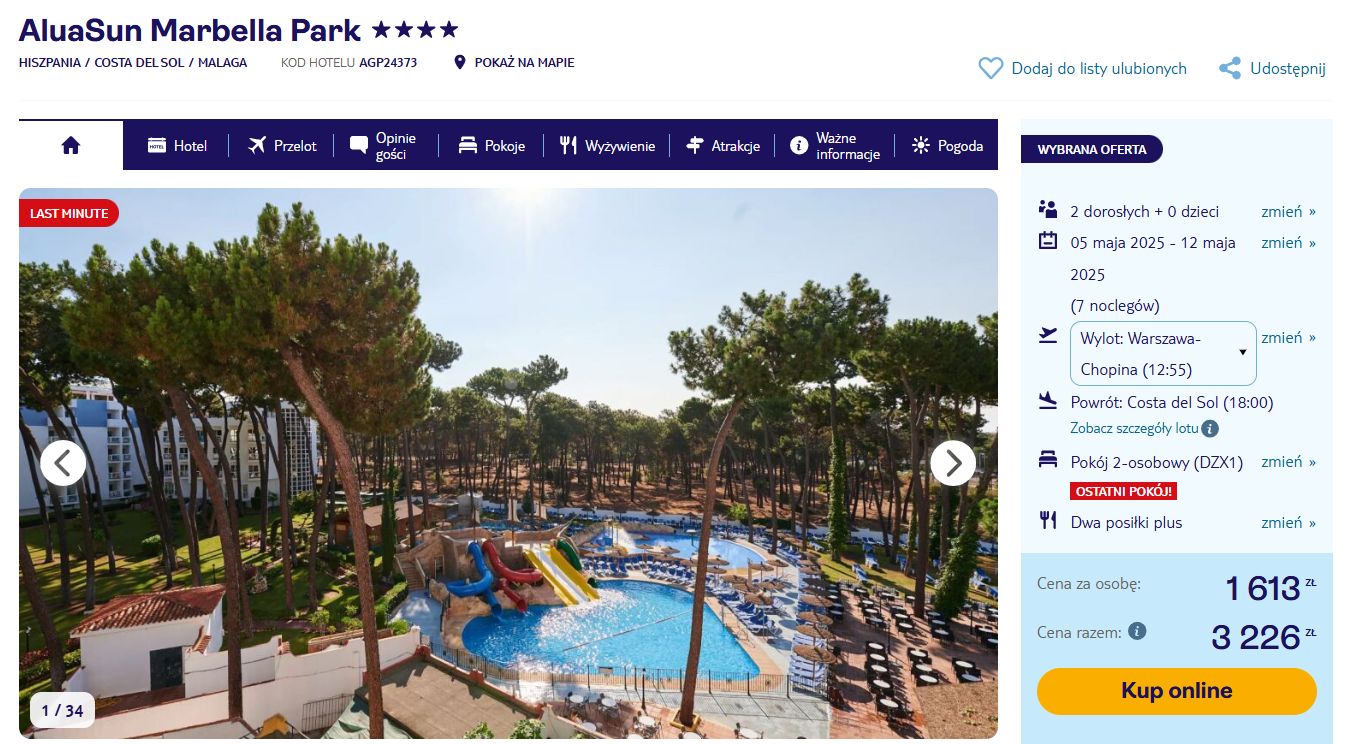
Task: Open the Pogoda tab
Action: coord(947,146)
